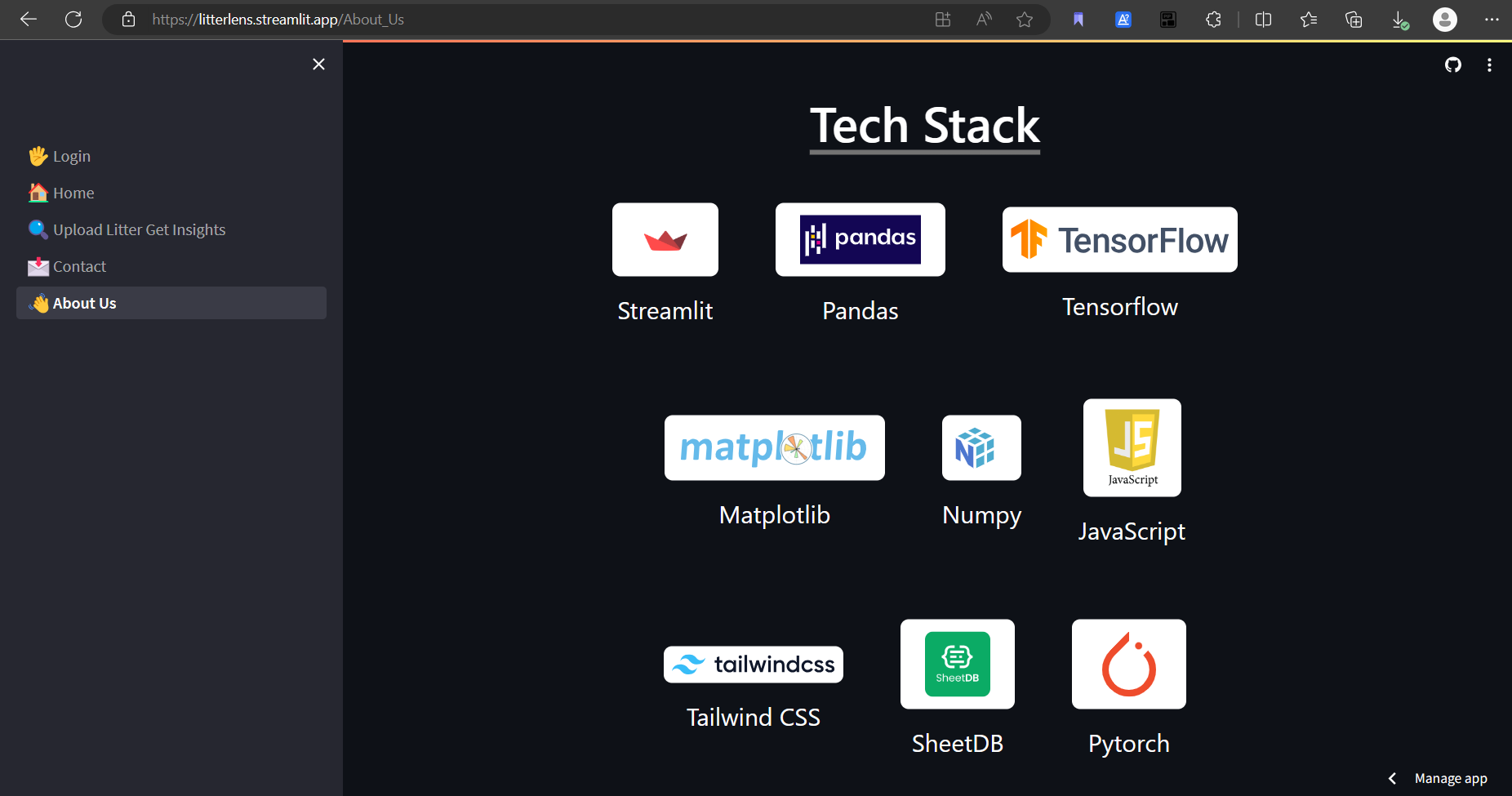1512x796 pixels.
Task: Open Upload Litter Get Insights page
Action: tap(171, 229)
